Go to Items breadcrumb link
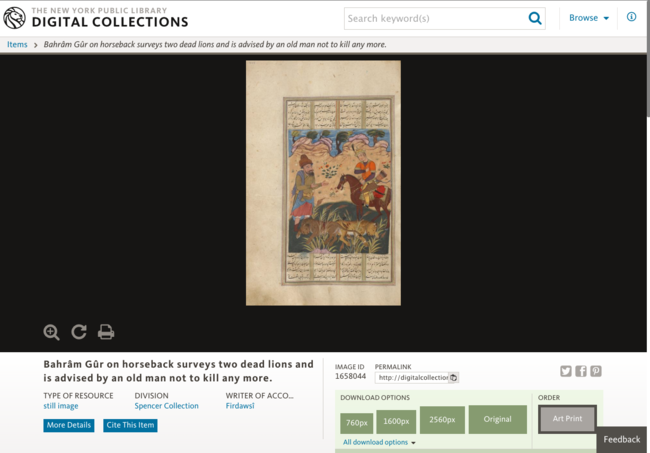 (17, 44)
